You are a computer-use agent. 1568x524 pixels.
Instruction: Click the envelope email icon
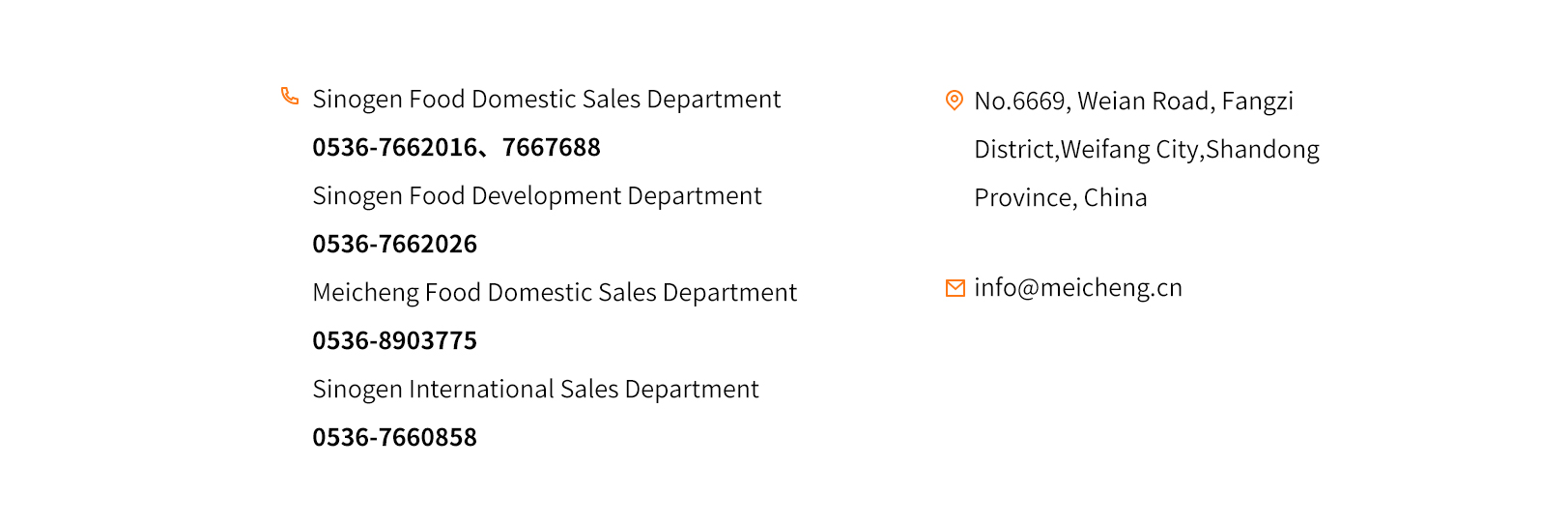coord(955,288)
